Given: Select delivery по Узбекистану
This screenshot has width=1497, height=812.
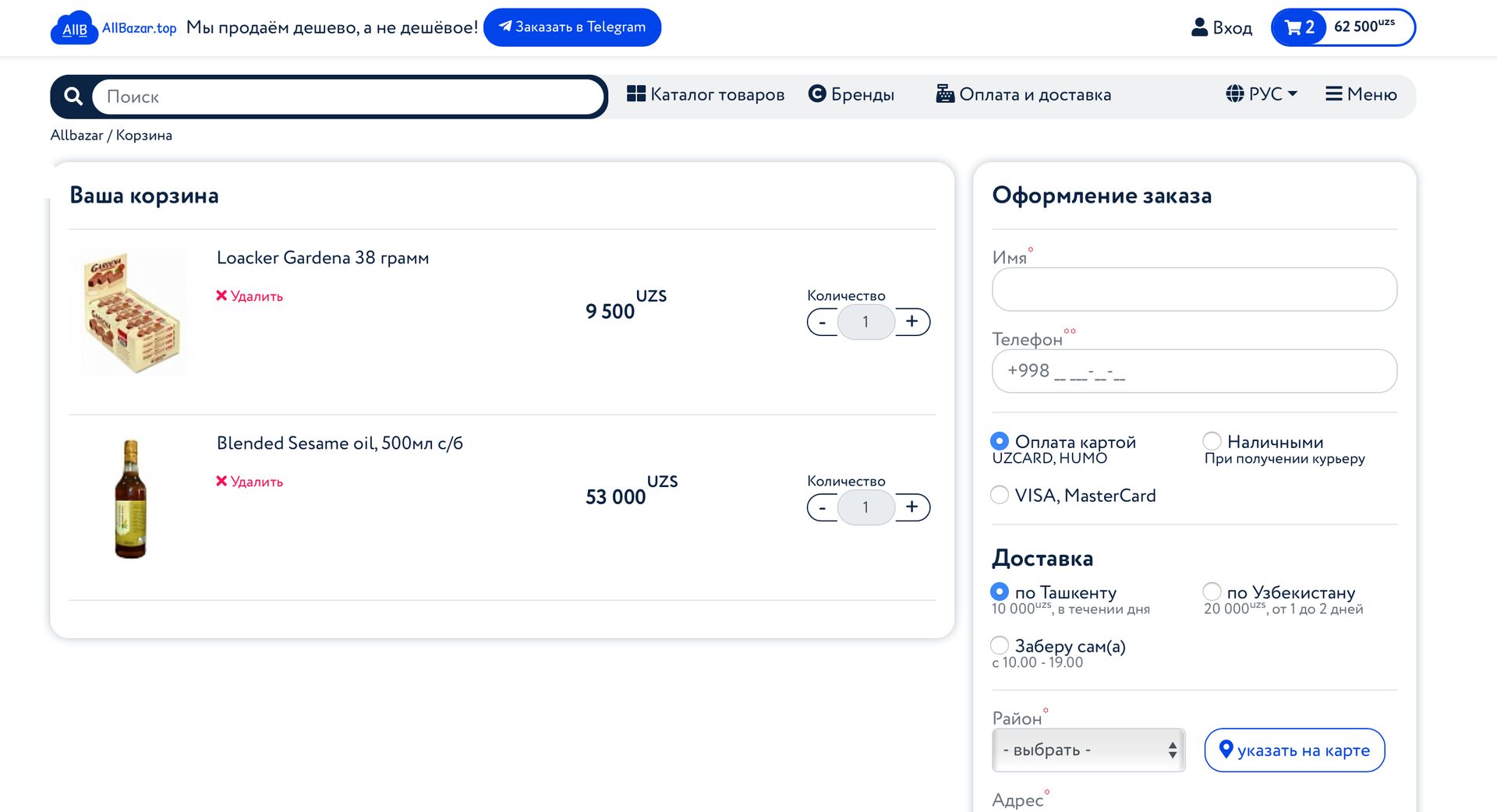Looking at the screenshot, I should (x=1212, y=591).
